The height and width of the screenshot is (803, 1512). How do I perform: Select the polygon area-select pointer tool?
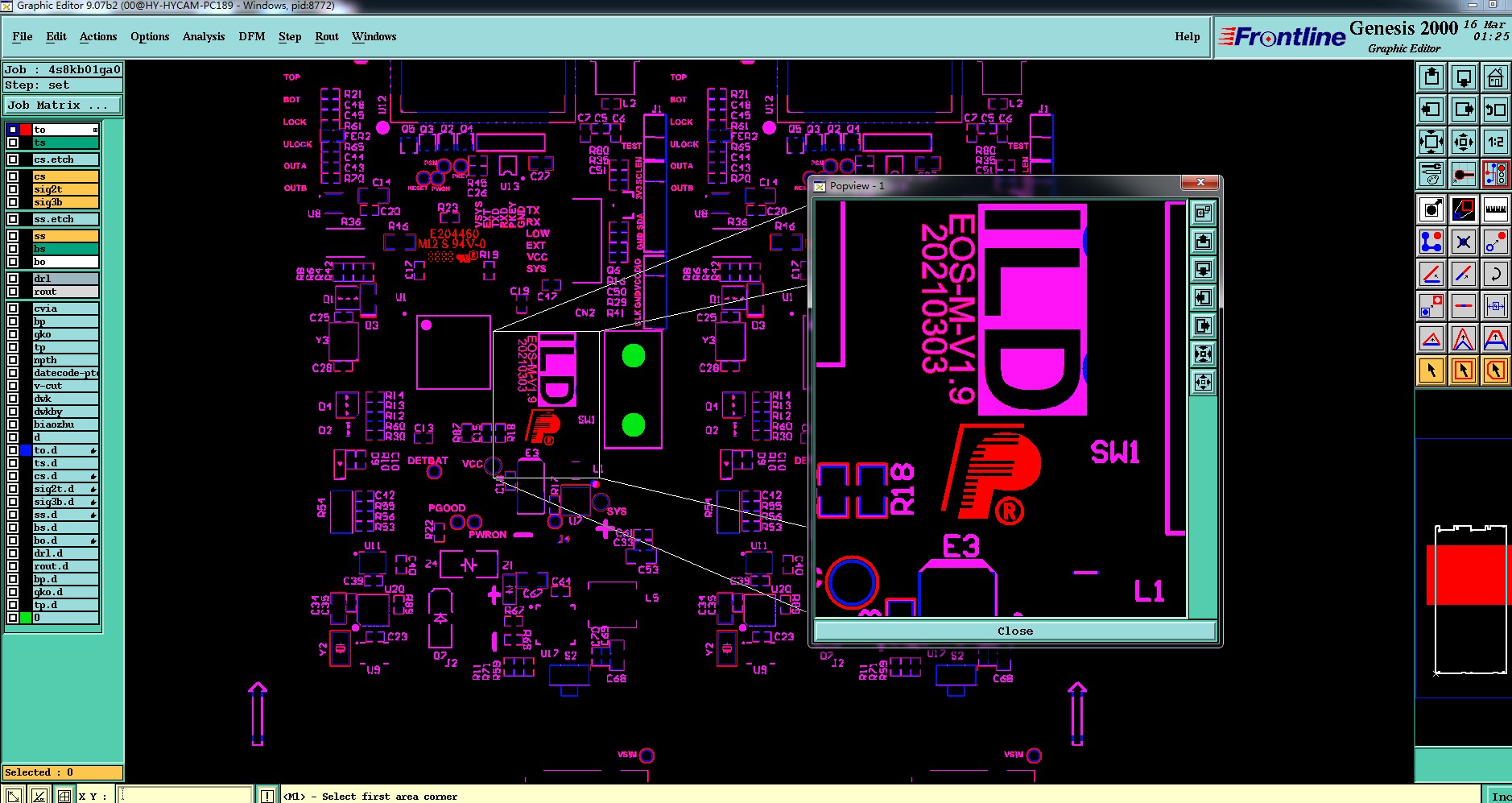1495,370
